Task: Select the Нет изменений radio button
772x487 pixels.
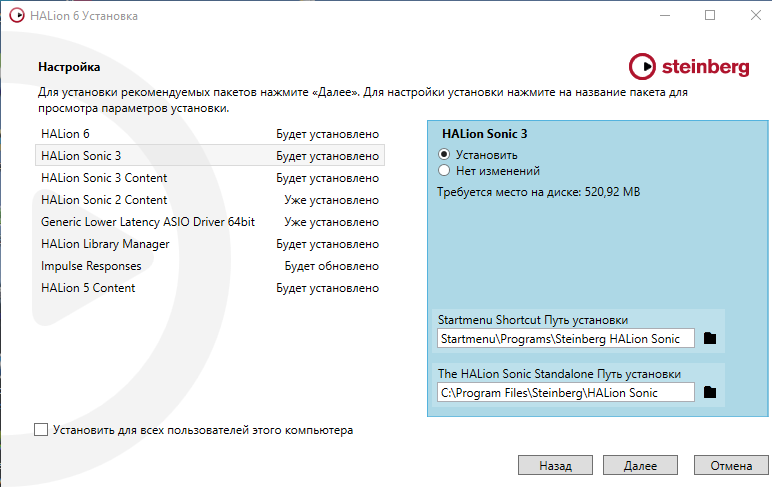Action: (x=445, y=171)
